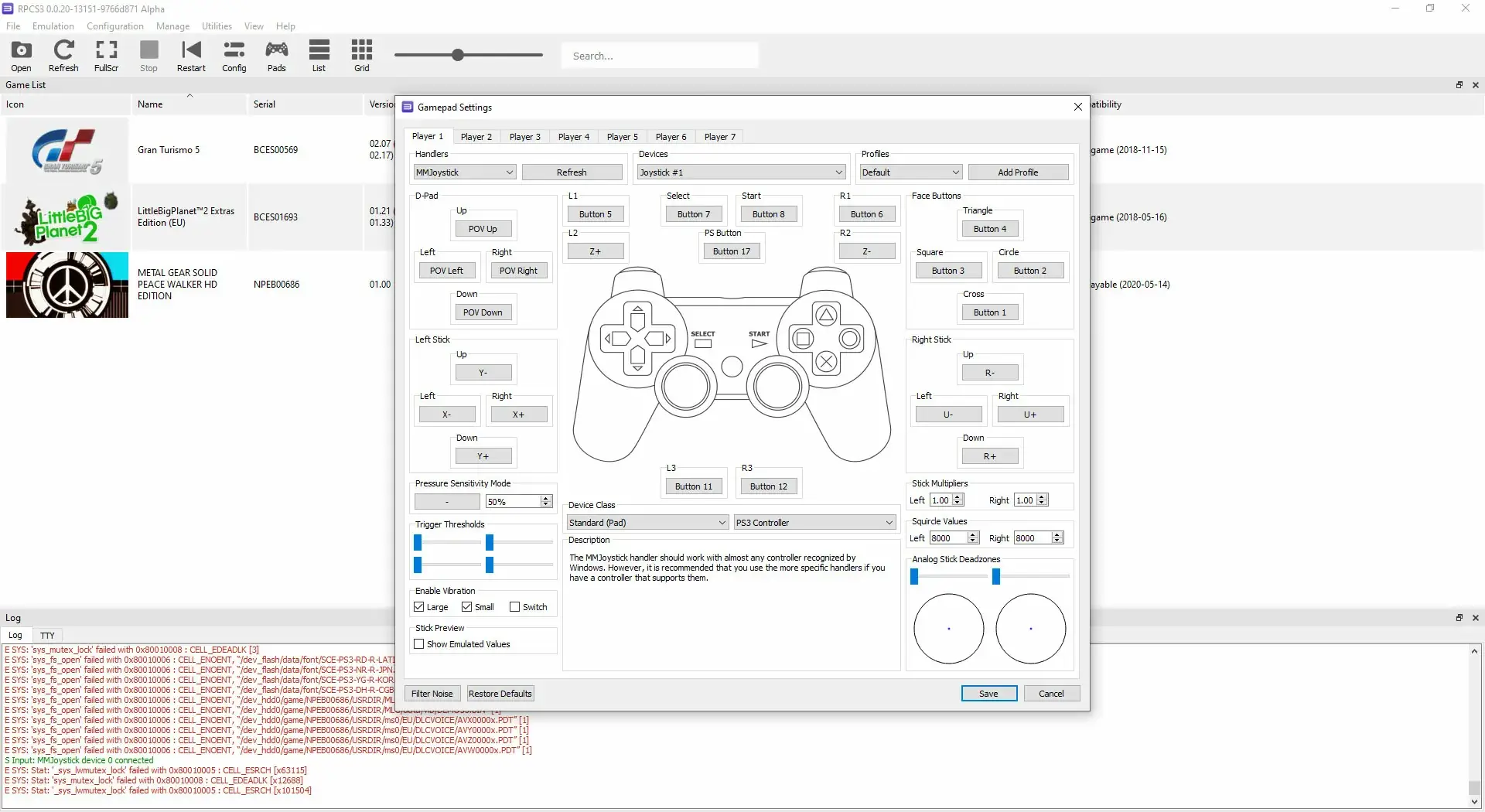Open the Utilities menu
This screenshot has height=812, width=1485.
point(217,26)
